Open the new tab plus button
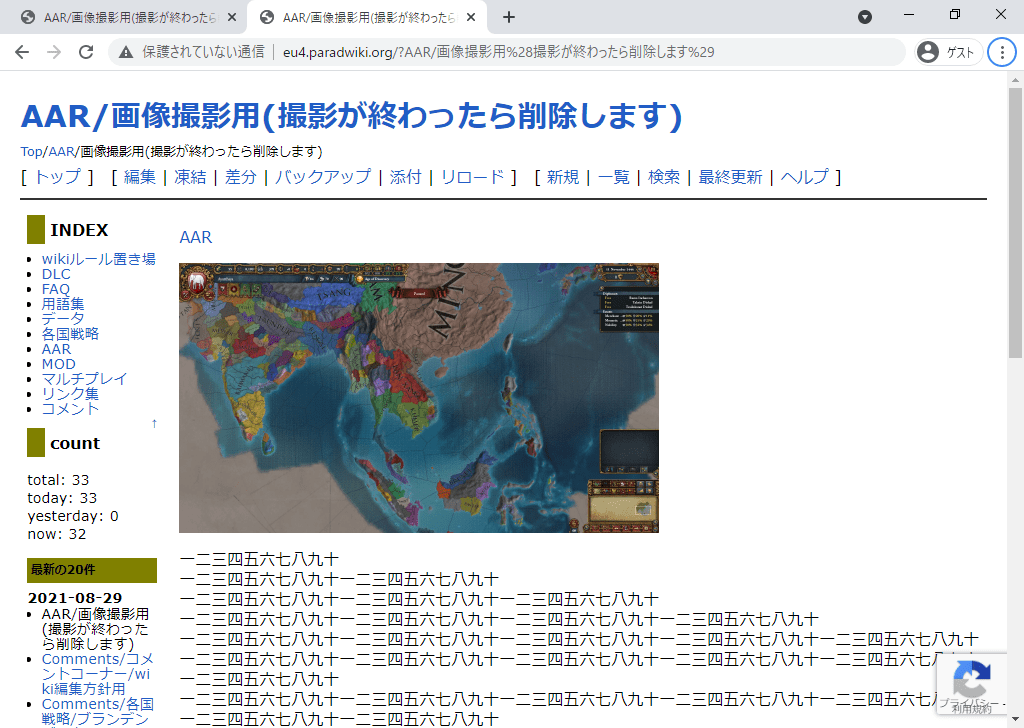1024x728 pixels. point(509,17)
